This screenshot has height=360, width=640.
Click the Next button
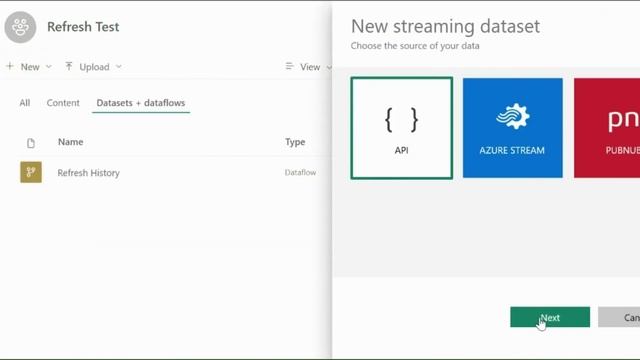550,317
